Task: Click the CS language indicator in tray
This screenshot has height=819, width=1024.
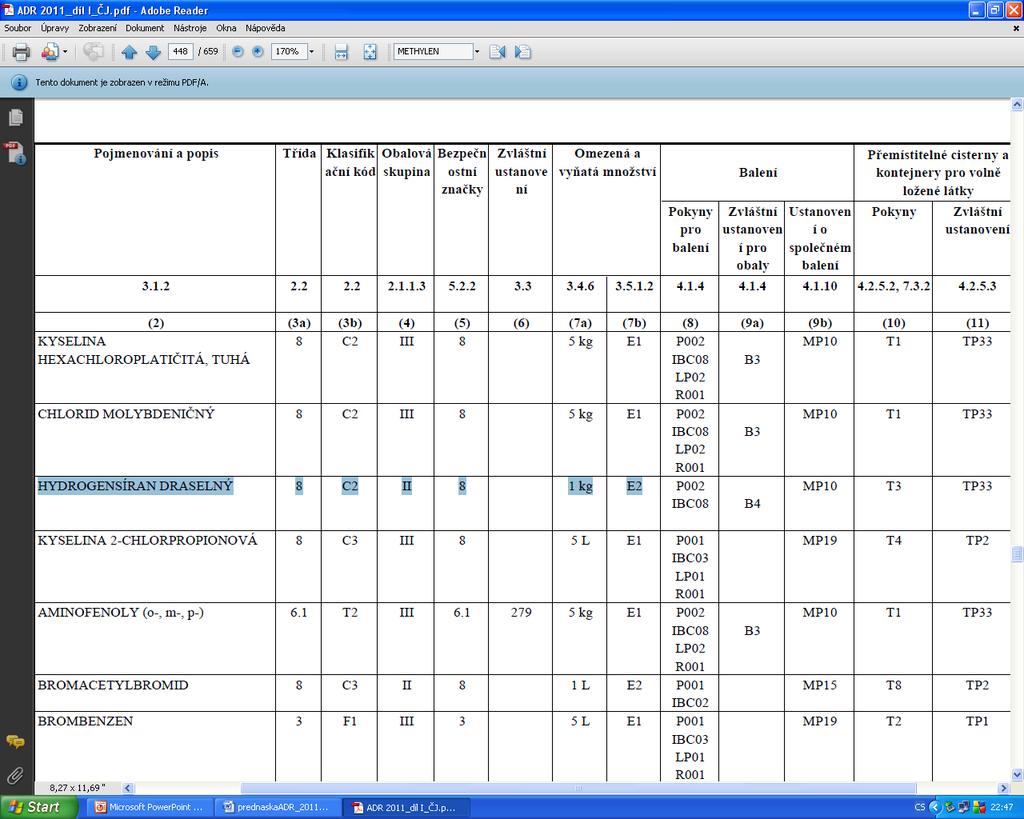Action: click(920, 807)
